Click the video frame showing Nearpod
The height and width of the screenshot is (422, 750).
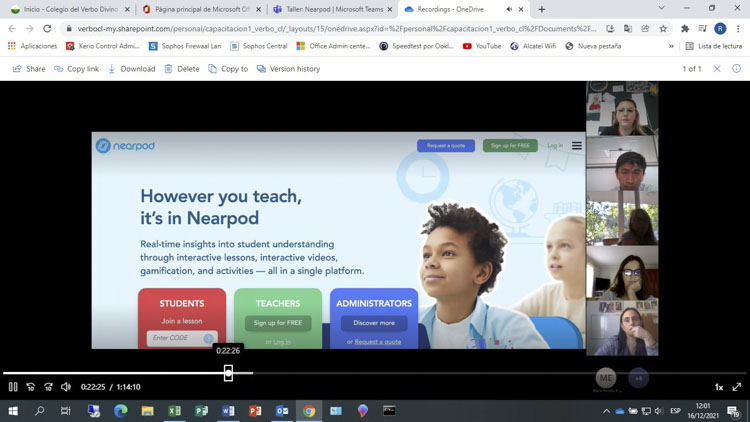tap(338, 241)
